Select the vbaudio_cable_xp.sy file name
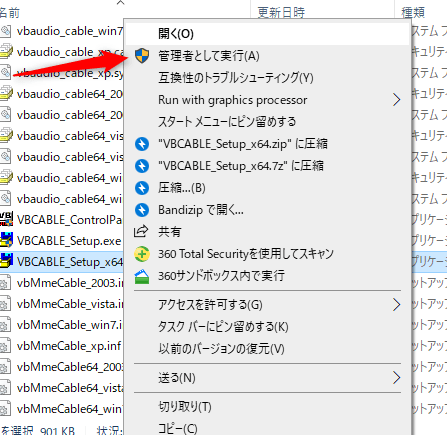 click(x=70, y=73)
